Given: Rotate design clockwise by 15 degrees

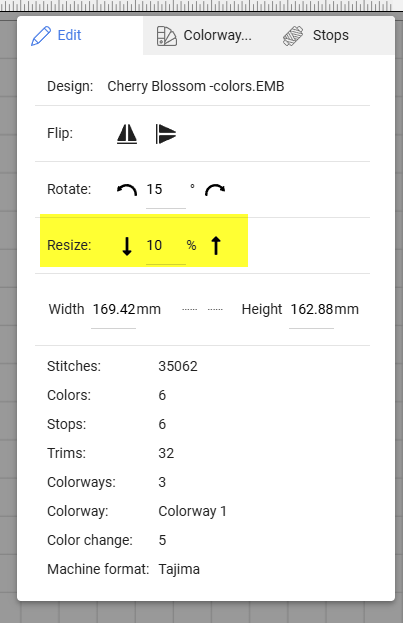Looking at the screenshot, I should point(215,190).
